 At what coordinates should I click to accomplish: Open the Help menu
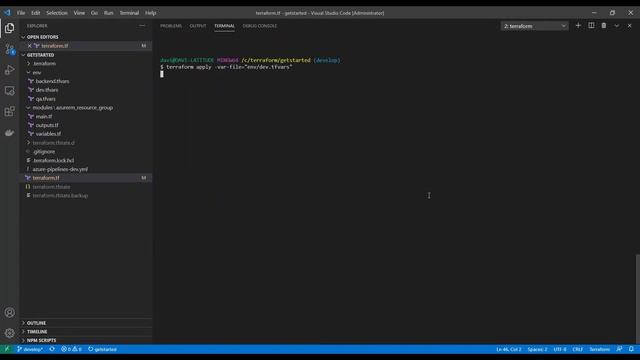coord(151,13)
